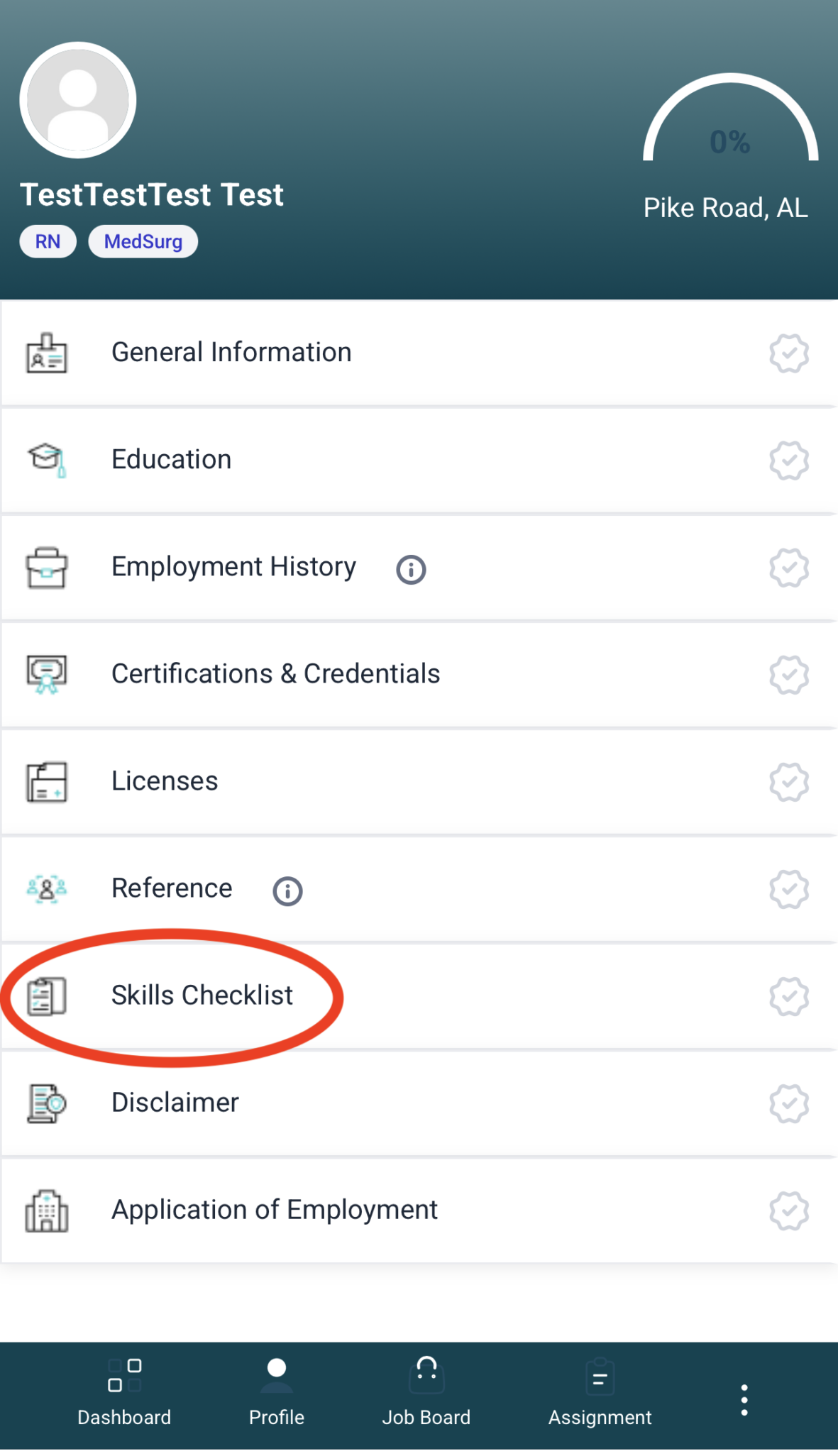
Task: Expand the Licenses section row
Action: [165, 781]
